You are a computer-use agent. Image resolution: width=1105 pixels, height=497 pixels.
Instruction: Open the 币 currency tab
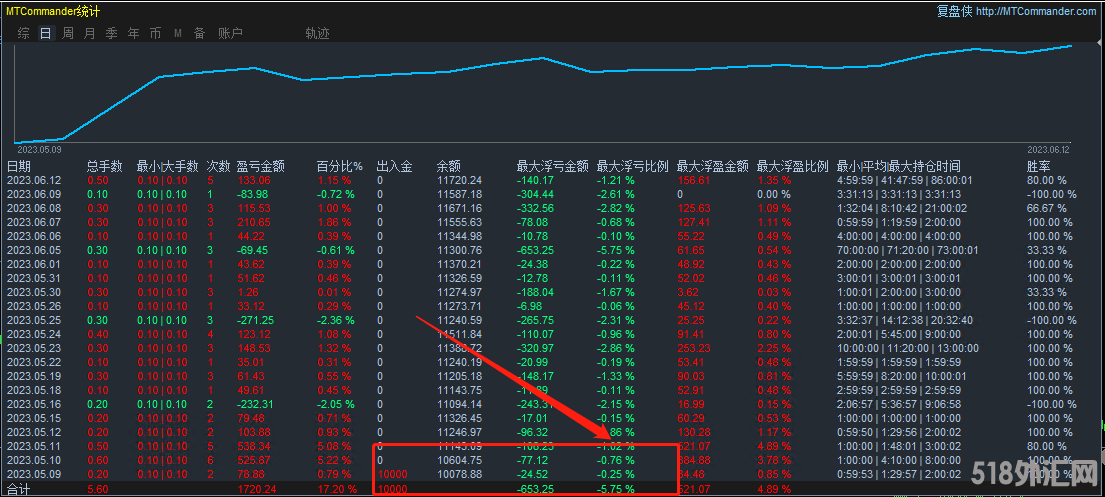pos(155,33)
